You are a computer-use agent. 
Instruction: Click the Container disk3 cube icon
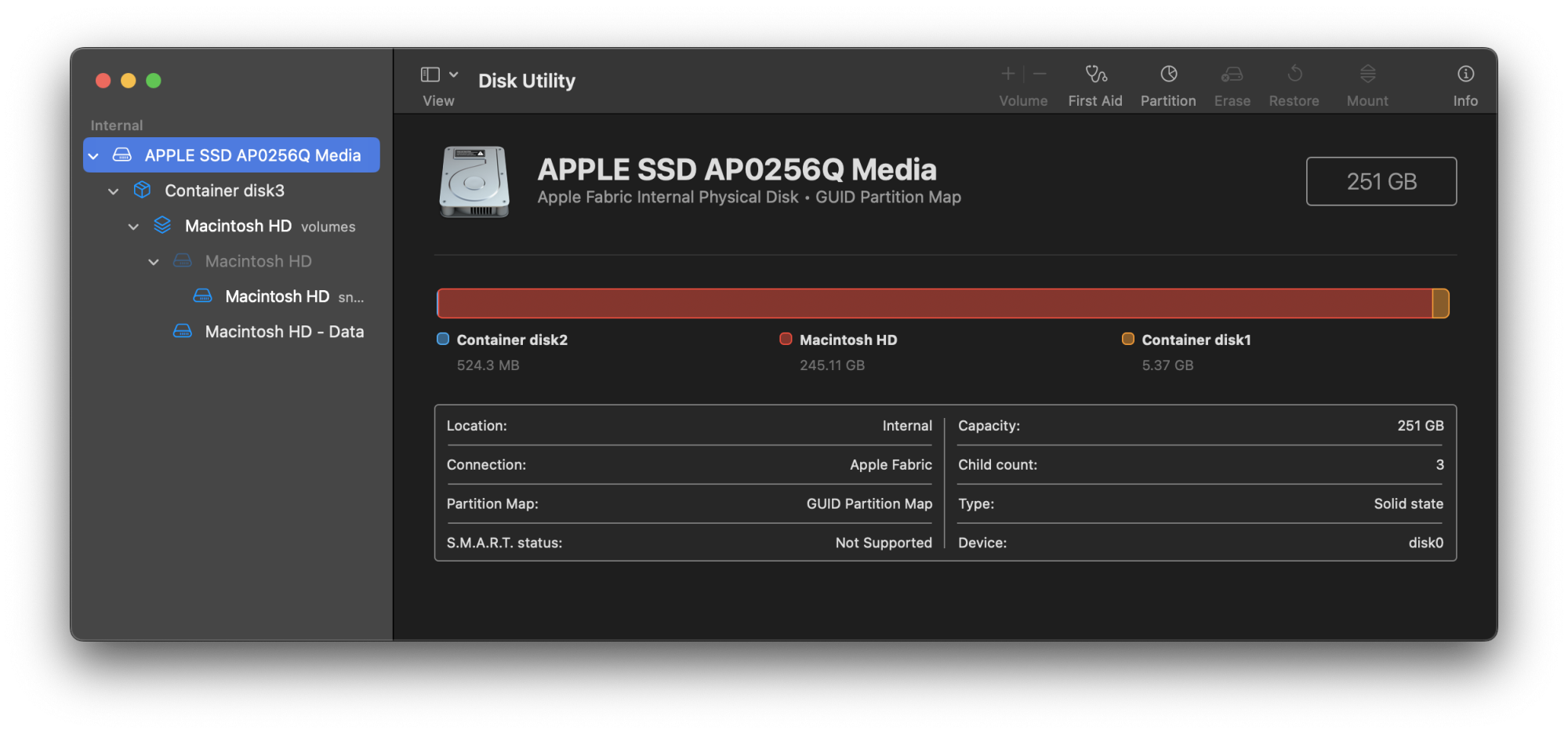(x=142, y=190)
